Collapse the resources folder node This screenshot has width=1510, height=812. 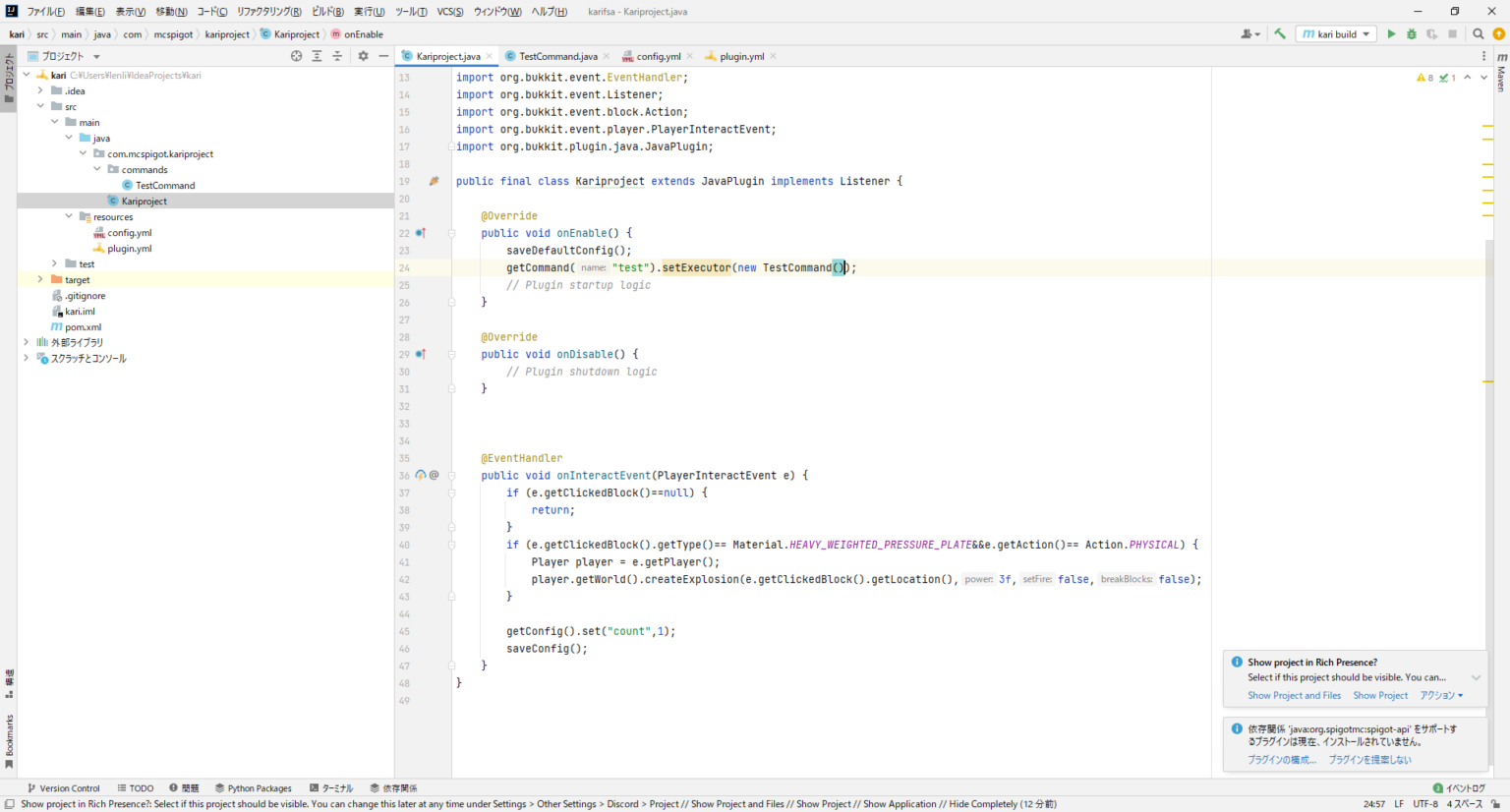coord(69,217)
